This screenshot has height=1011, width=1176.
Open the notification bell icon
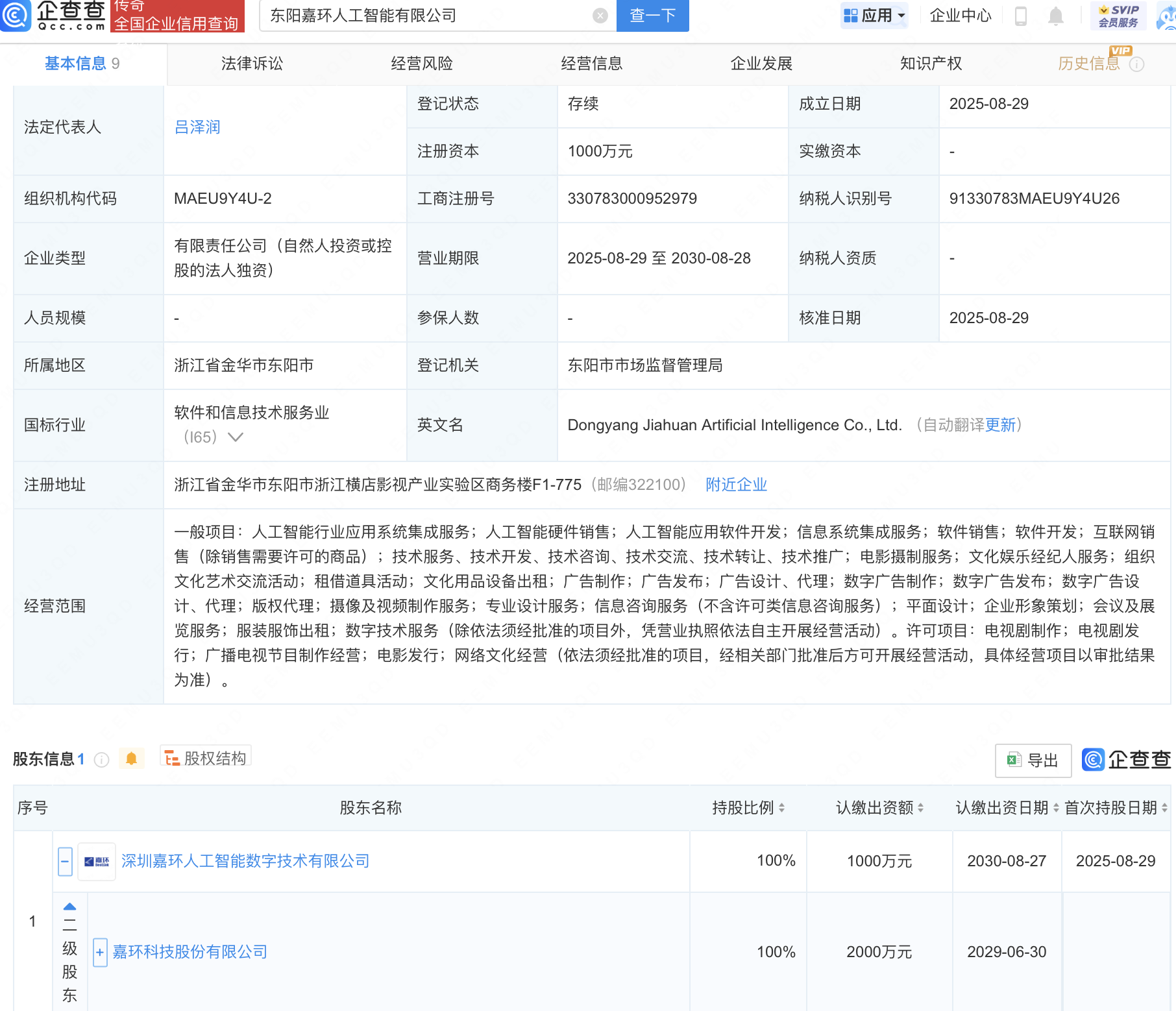point(1056,16)
